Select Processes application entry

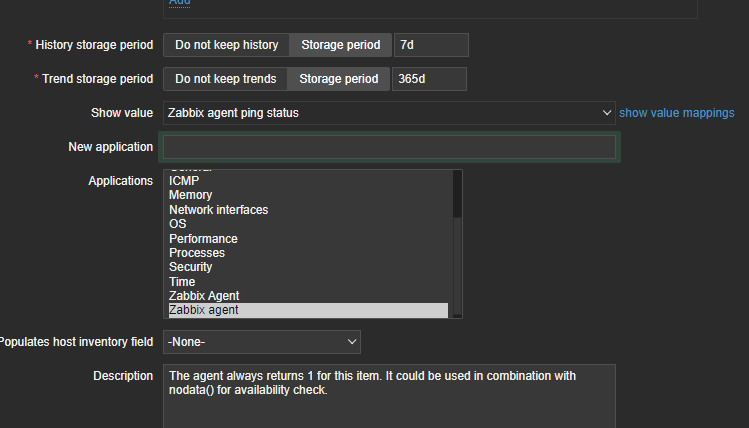197,253
